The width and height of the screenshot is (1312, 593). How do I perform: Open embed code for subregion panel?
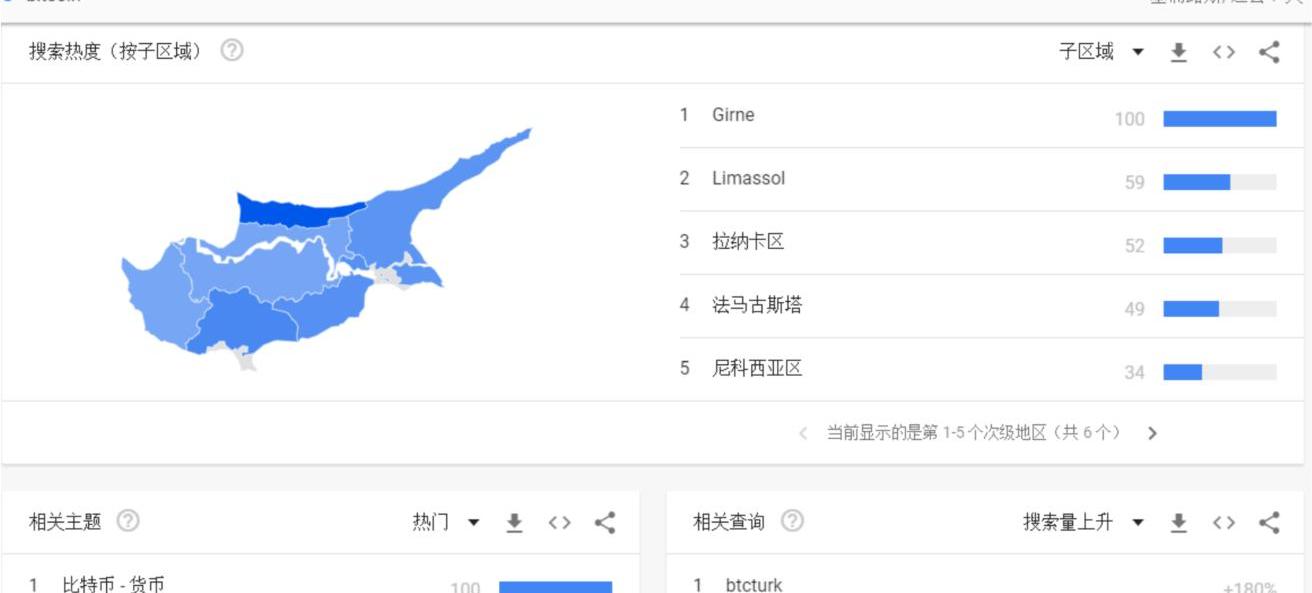pyautogui.click(x=1224, y=52)
